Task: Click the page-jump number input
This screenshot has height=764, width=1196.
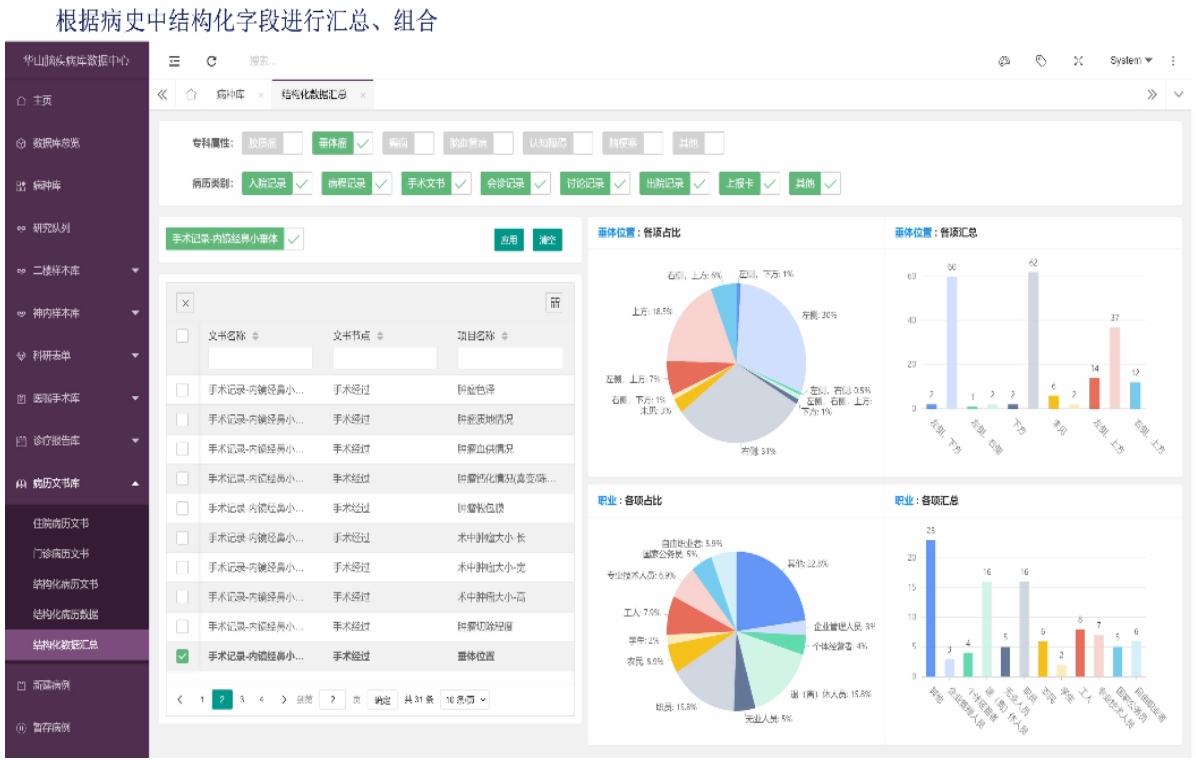Action: coord(333,700)
